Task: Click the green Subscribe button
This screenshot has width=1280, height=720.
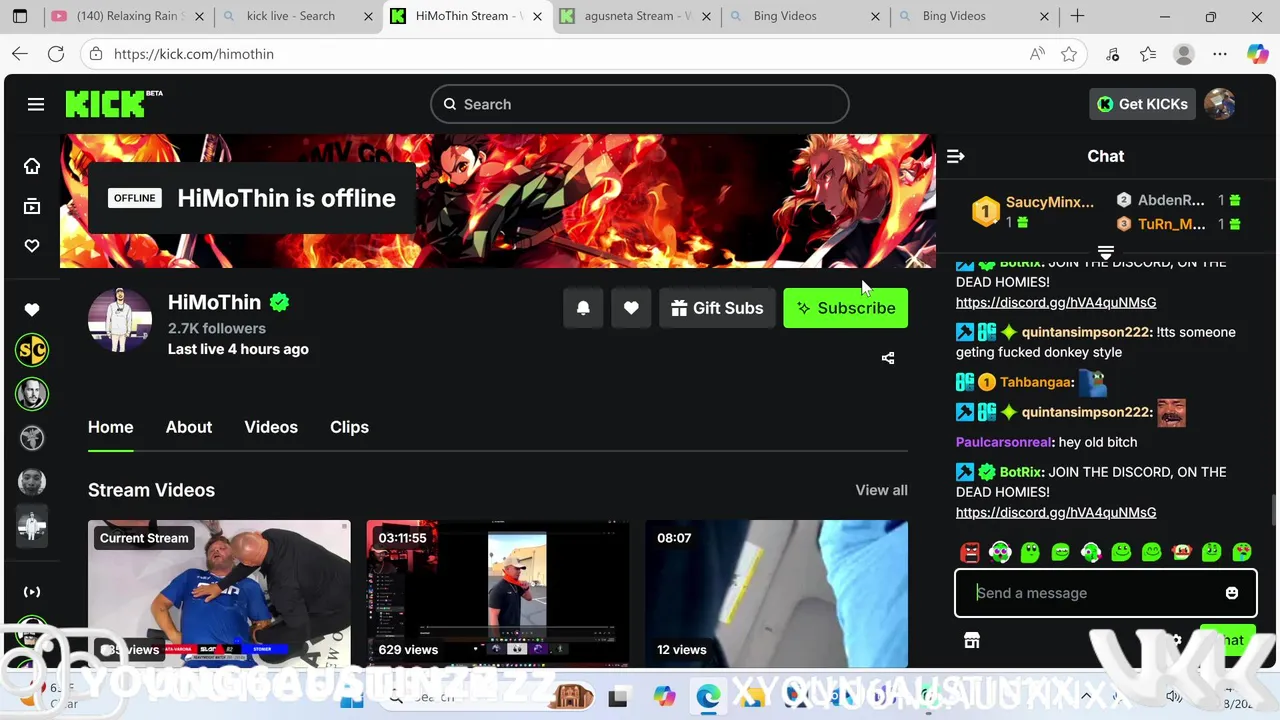Action: coord(846,308)
